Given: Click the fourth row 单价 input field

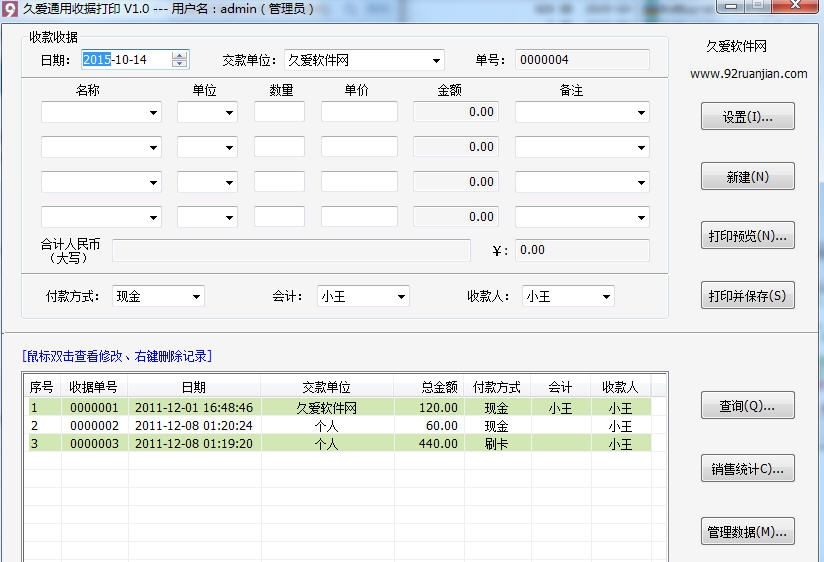Looking at the screenshot, I should (x=359, y=217).
